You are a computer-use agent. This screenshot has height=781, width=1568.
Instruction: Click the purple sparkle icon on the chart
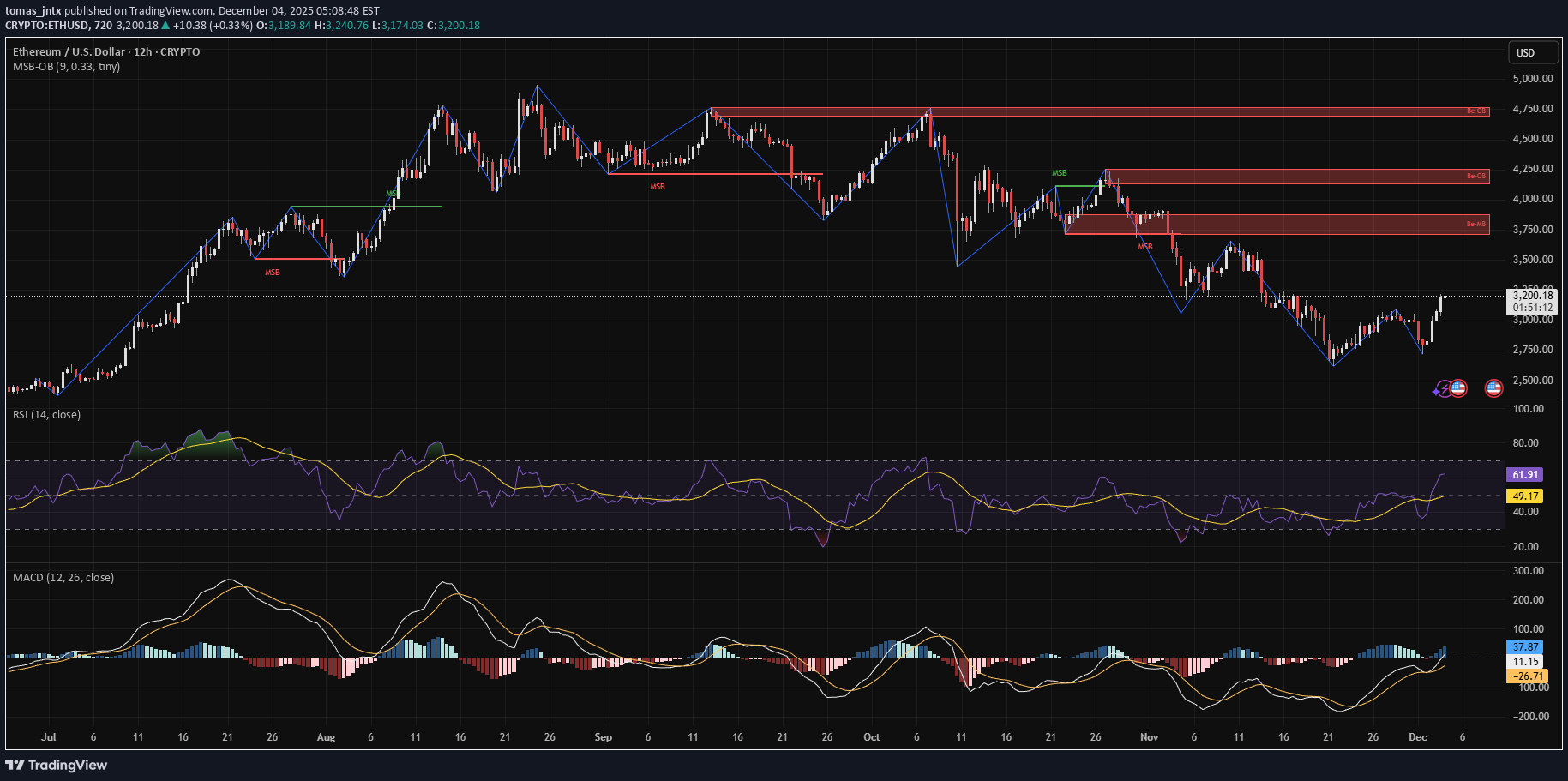click(x=1436, y=392)
